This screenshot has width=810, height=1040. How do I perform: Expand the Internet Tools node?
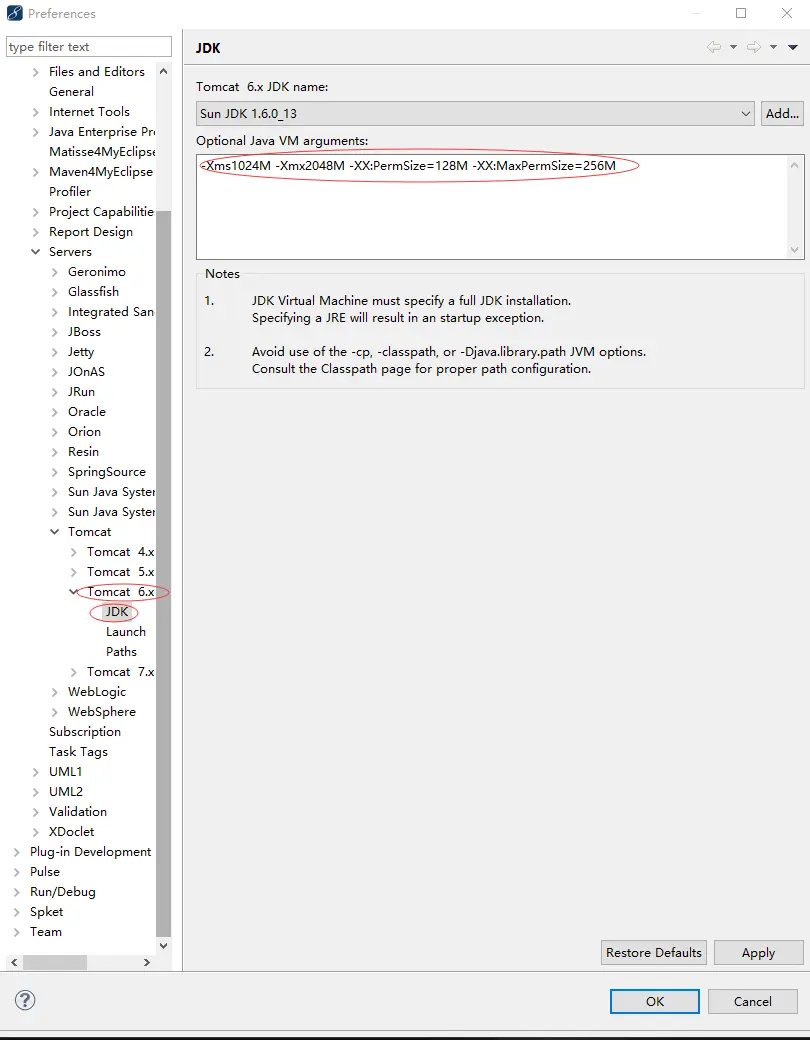point(36,112)
